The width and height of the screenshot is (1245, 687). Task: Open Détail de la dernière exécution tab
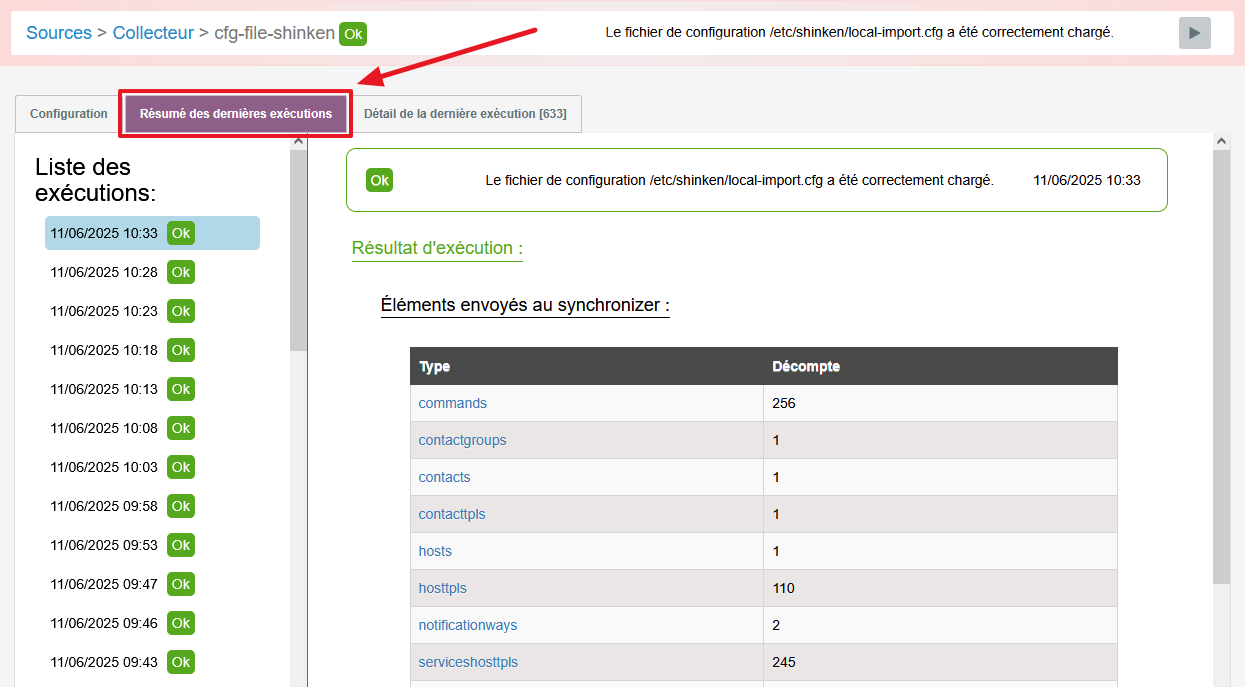(x=465, y=114)
